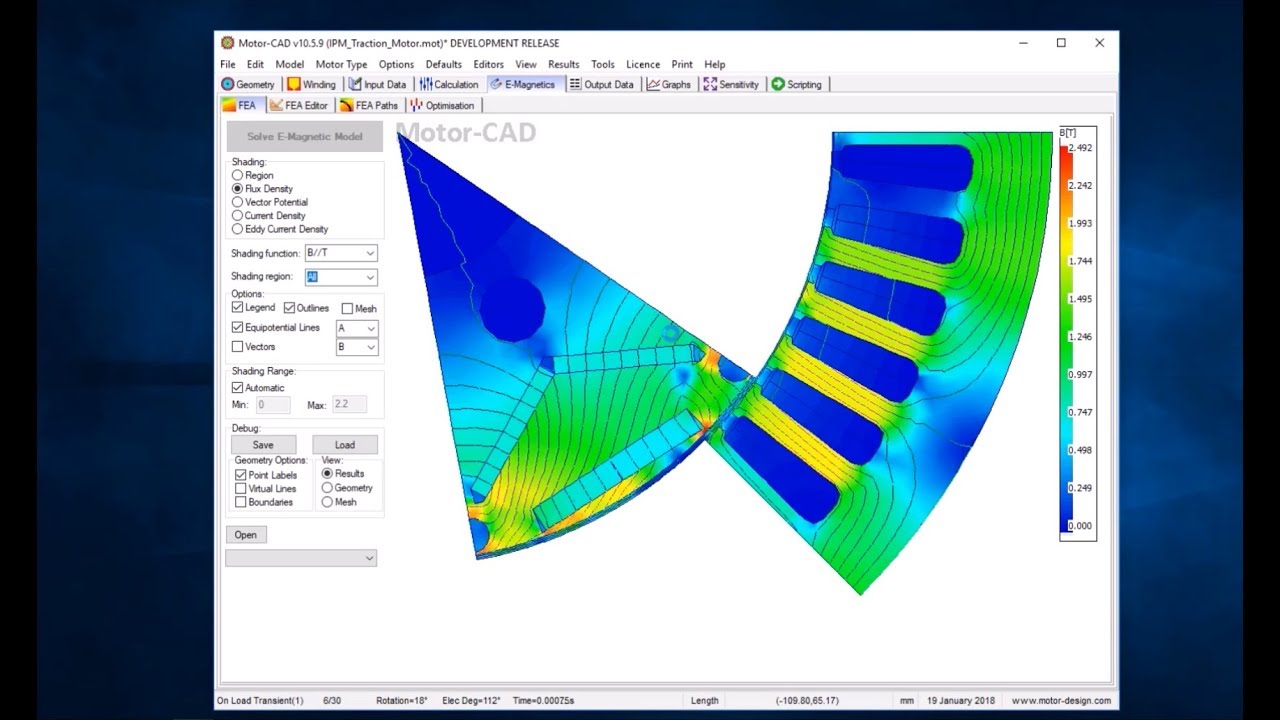Screen dimensions: 1280x720
Task: Click the Rotation=18° status bar text
Action: [402, 701]
